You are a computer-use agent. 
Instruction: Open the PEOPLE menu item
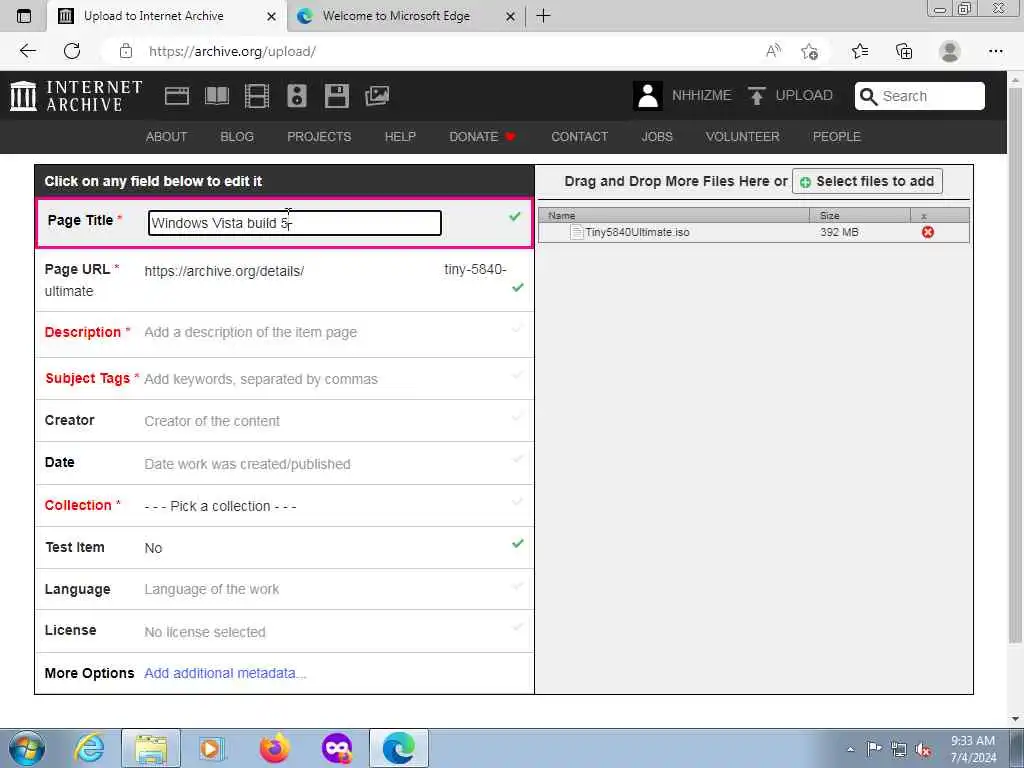pos(837,136)
